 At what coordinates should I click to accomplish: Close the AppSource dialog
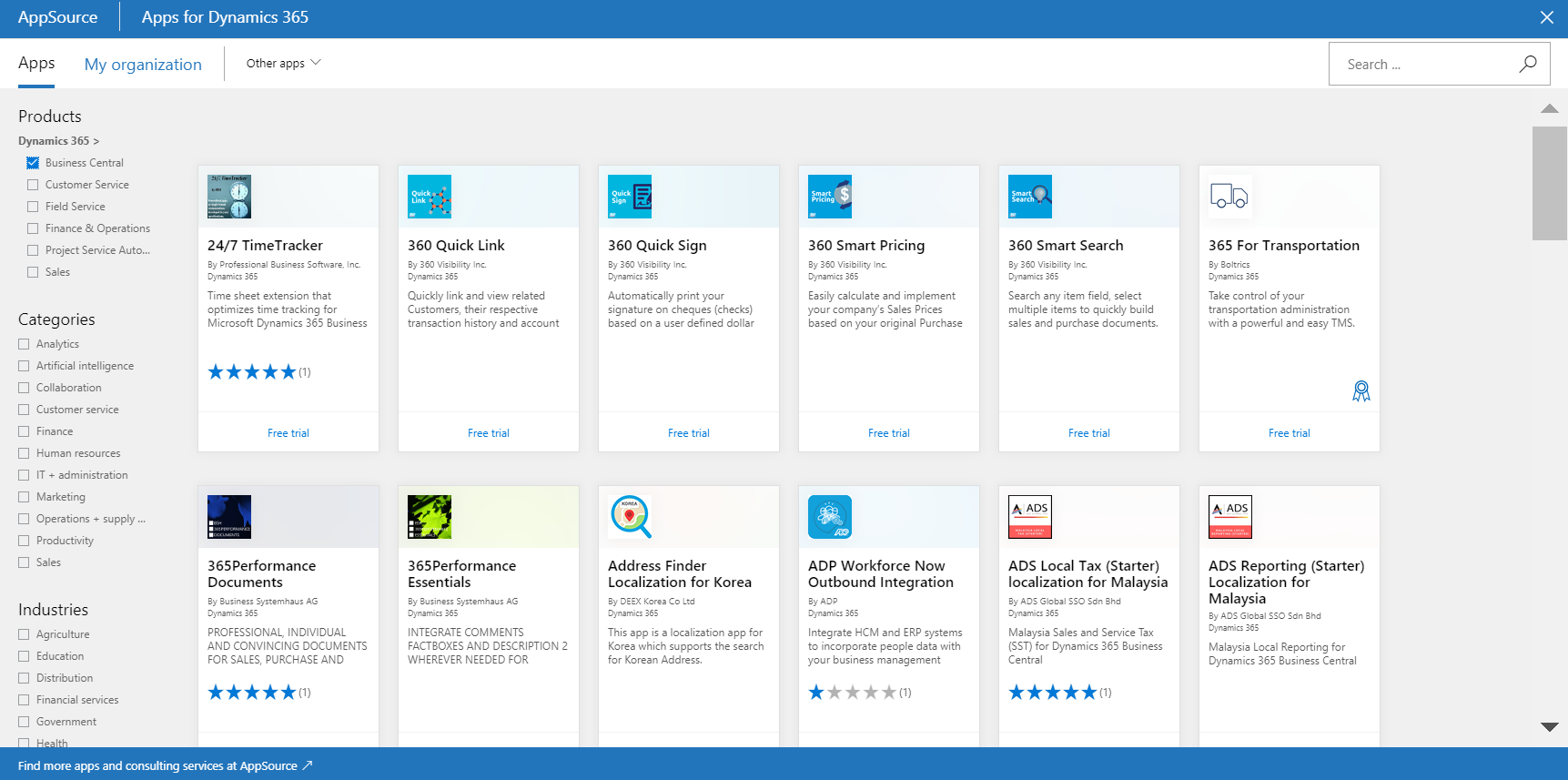point(1547,17)
